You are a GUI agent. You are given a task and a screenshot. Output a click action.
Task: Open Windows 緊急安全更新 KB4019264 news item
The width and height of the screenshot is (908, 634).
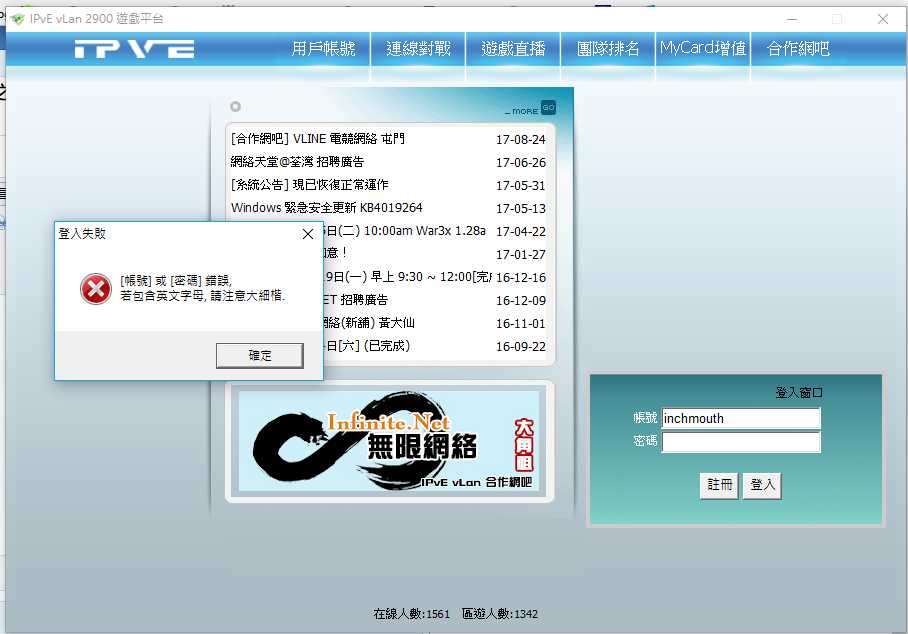327,208
